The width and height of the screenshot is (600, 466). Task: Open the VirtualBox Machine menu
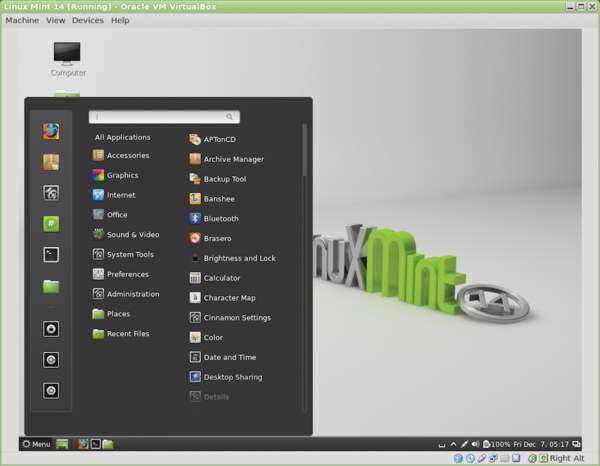[x=22, y=20]
